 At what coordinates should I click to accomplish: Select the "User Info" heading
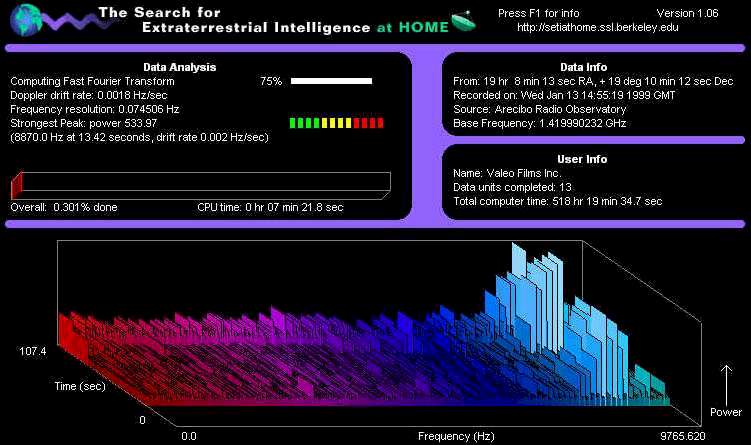(582, 159)
